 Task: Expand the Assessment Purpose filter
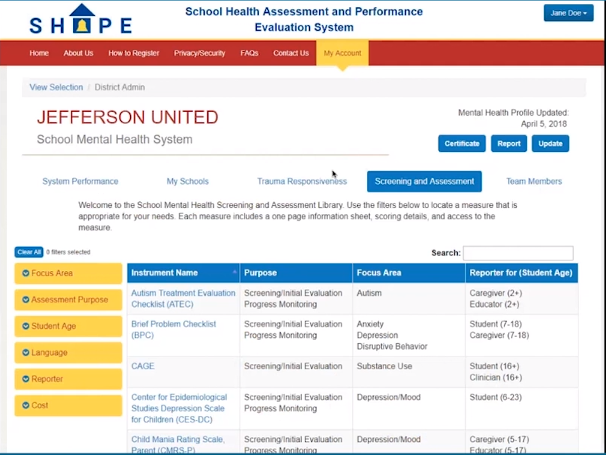[x=68, y=299]
